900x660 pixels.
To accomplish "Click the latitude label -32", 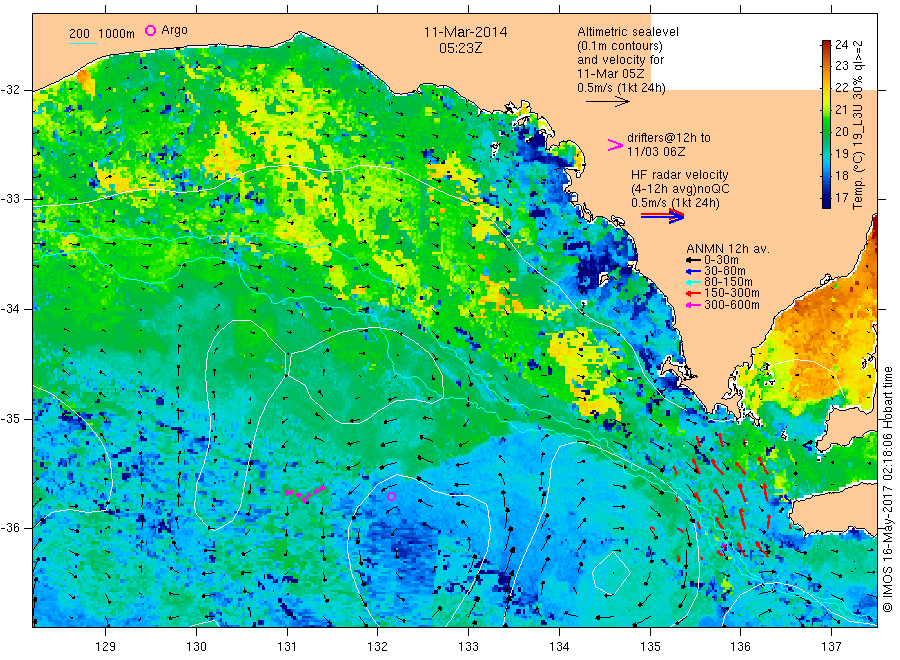I will click(10, 90).
